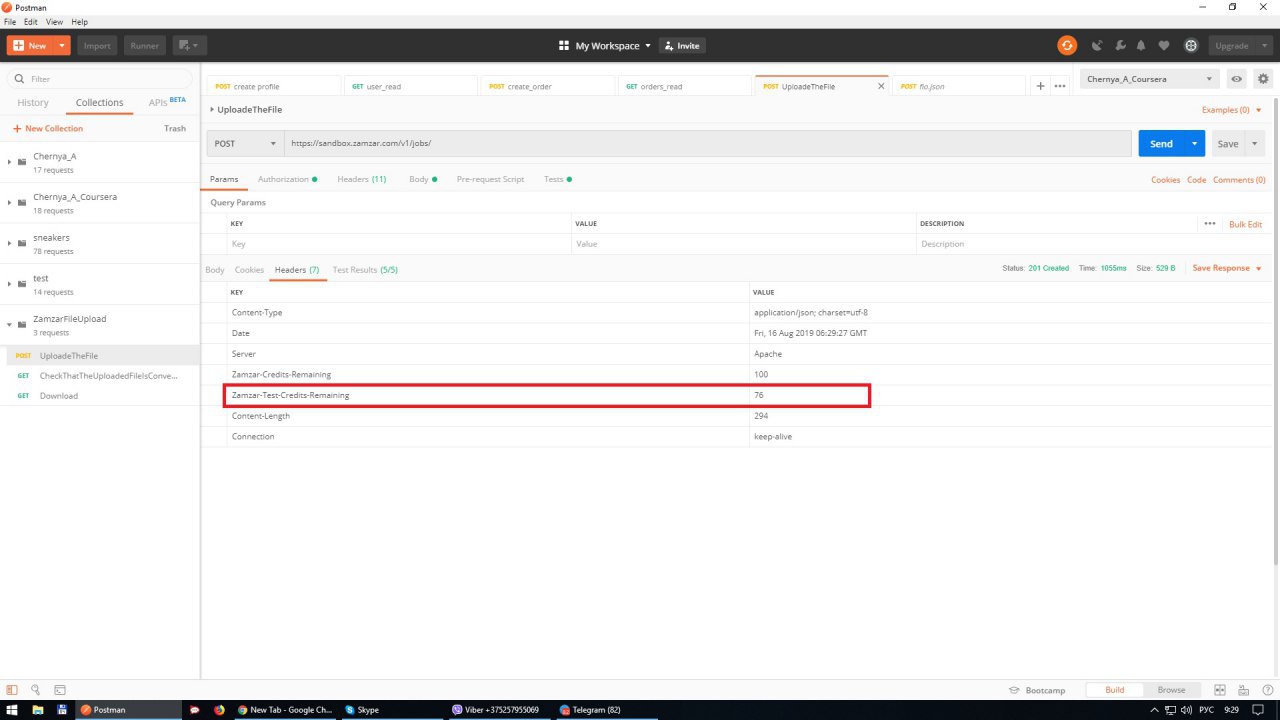Viewport: 1280px width, 720px height.
Task: Open the Save Response dropdown
Action: [x=1227, y=268]
